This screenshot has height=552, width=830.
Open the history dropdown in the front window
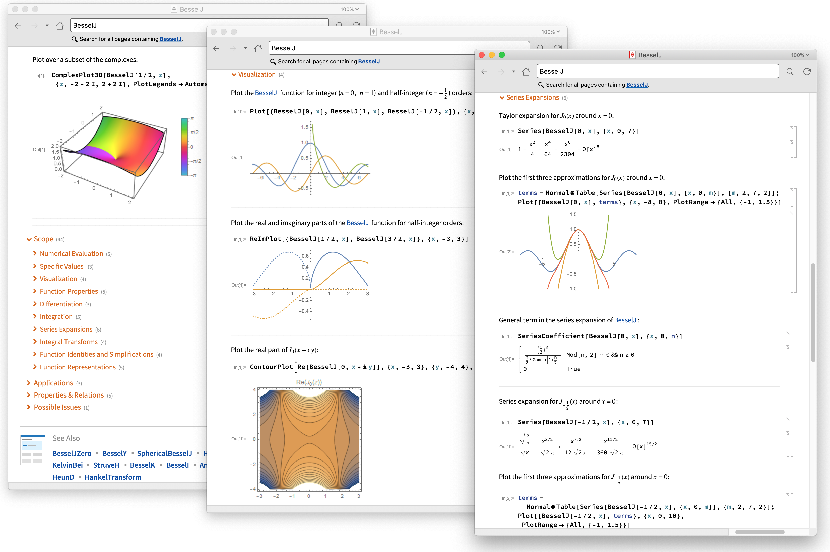tap(513, 72)
